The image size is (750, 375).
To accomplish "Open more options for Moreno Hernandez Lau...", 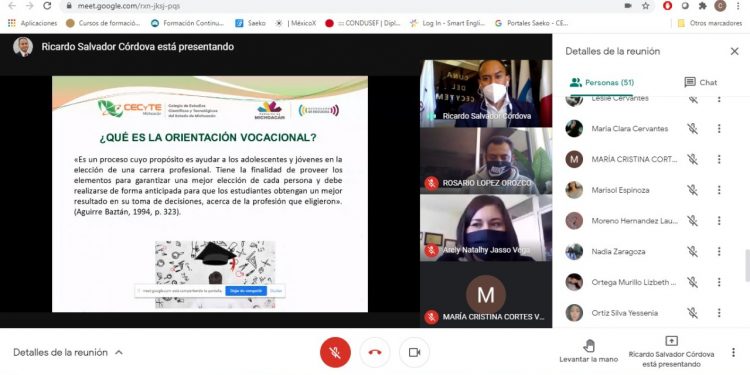I will 718,221.
